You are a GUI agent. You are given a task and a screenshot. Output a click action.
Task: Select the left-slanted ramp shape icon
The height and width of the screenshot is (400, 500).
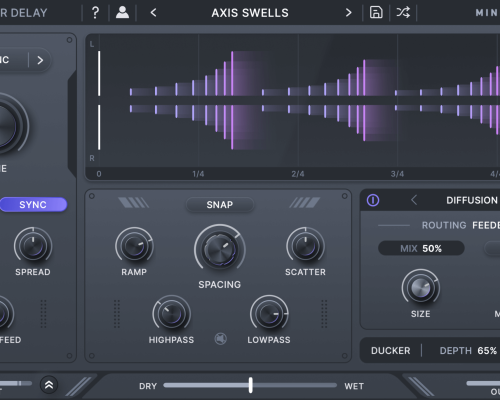[x=133, y=202]
